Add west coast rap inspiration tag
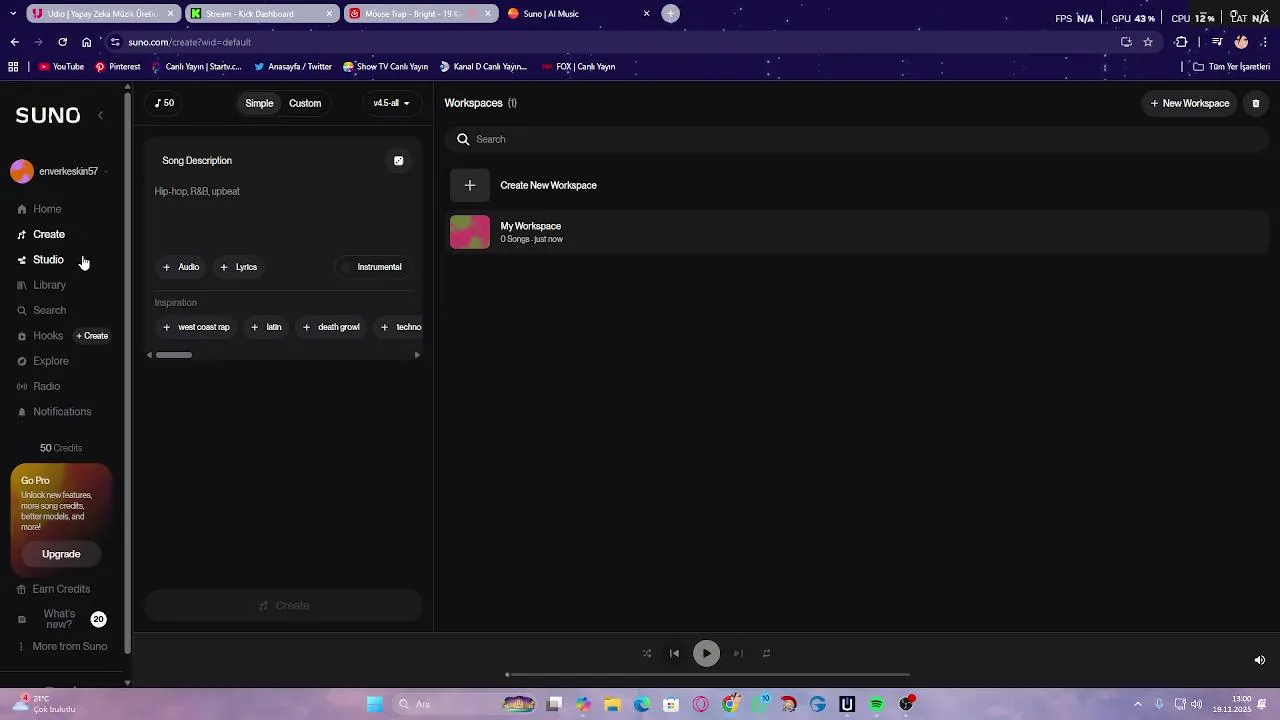 (x=196, y=327)
